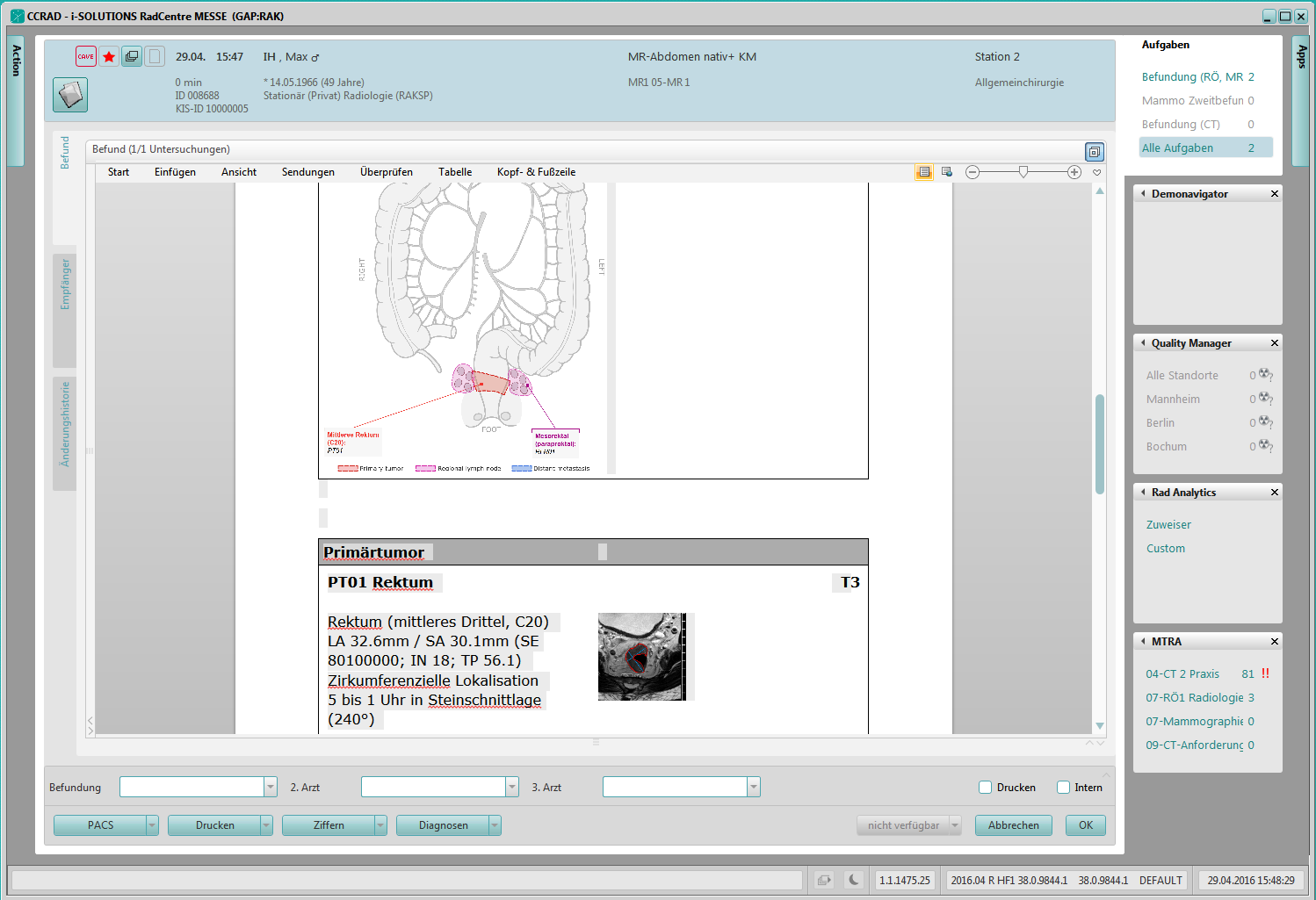The width and height of the screenshot is (1316, 900).
Task: Expand the 2. Arzt dropdown
Action: tap(512, 788)
